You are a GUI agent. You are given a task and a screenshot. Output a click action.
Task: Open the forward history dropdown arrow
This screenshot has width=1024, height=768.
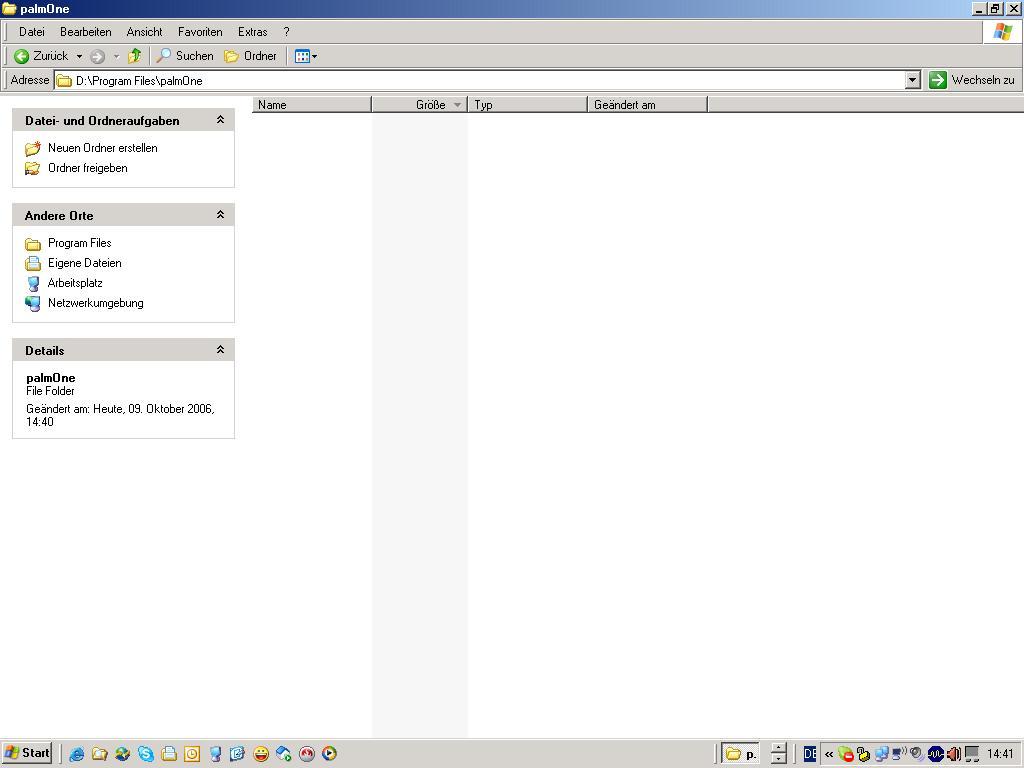tap(116, 57)
